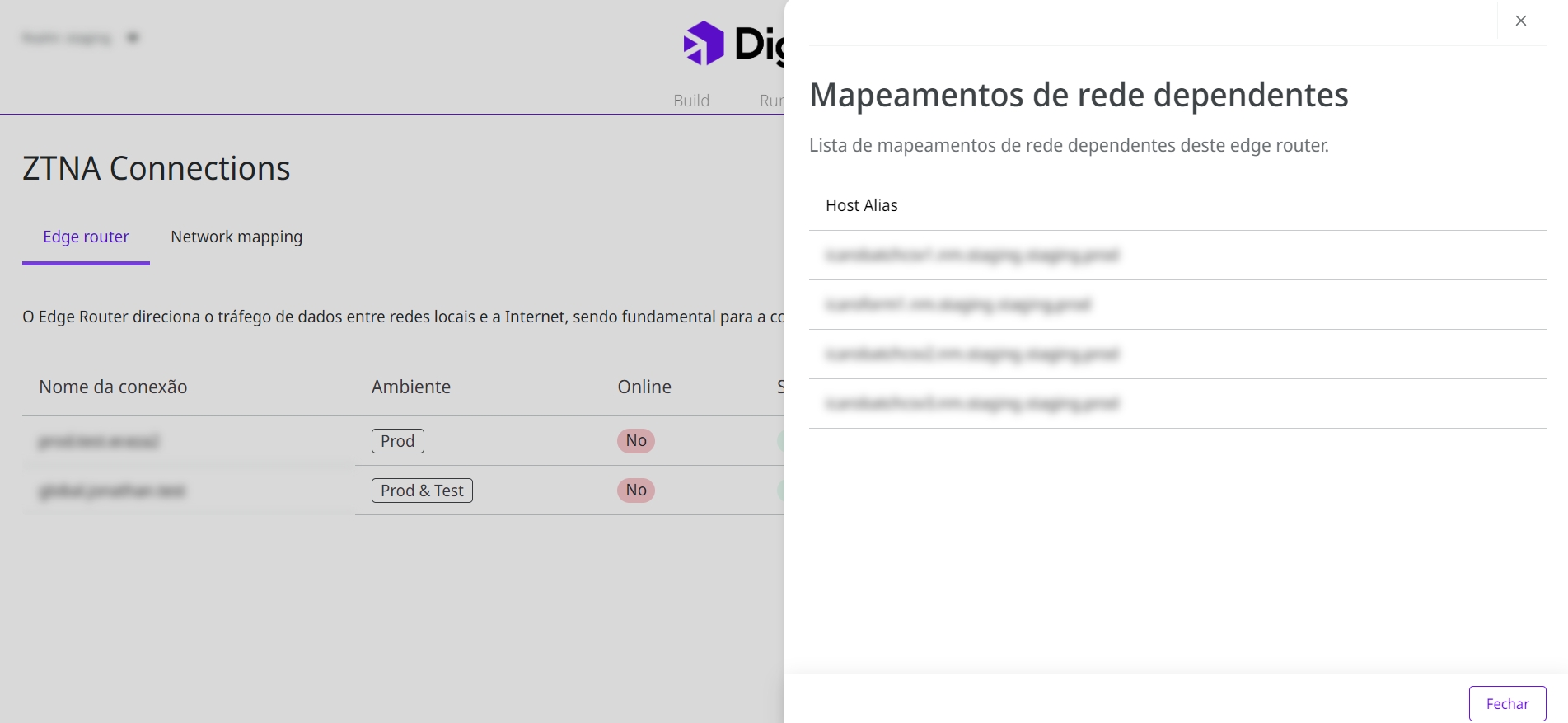This screenshot has width=1568, height=723.
Task: Open the Build menu
Action: click(x=690, y=101)
